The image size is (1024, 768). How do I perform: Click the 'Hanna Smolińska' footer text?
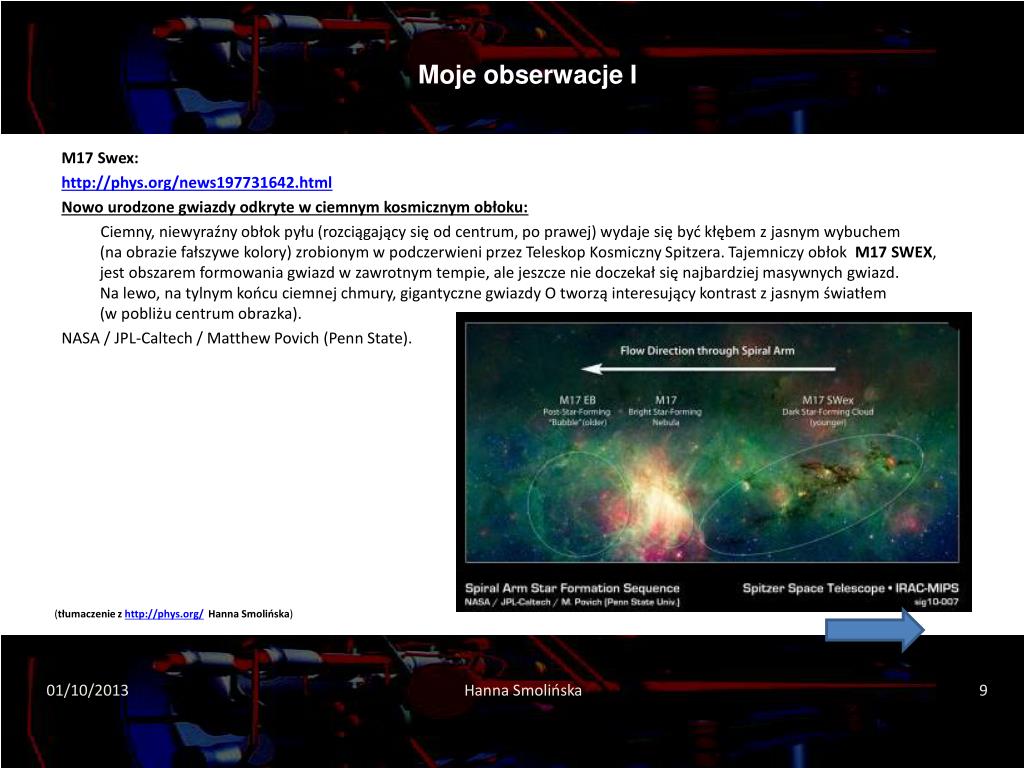coord(523,690)
